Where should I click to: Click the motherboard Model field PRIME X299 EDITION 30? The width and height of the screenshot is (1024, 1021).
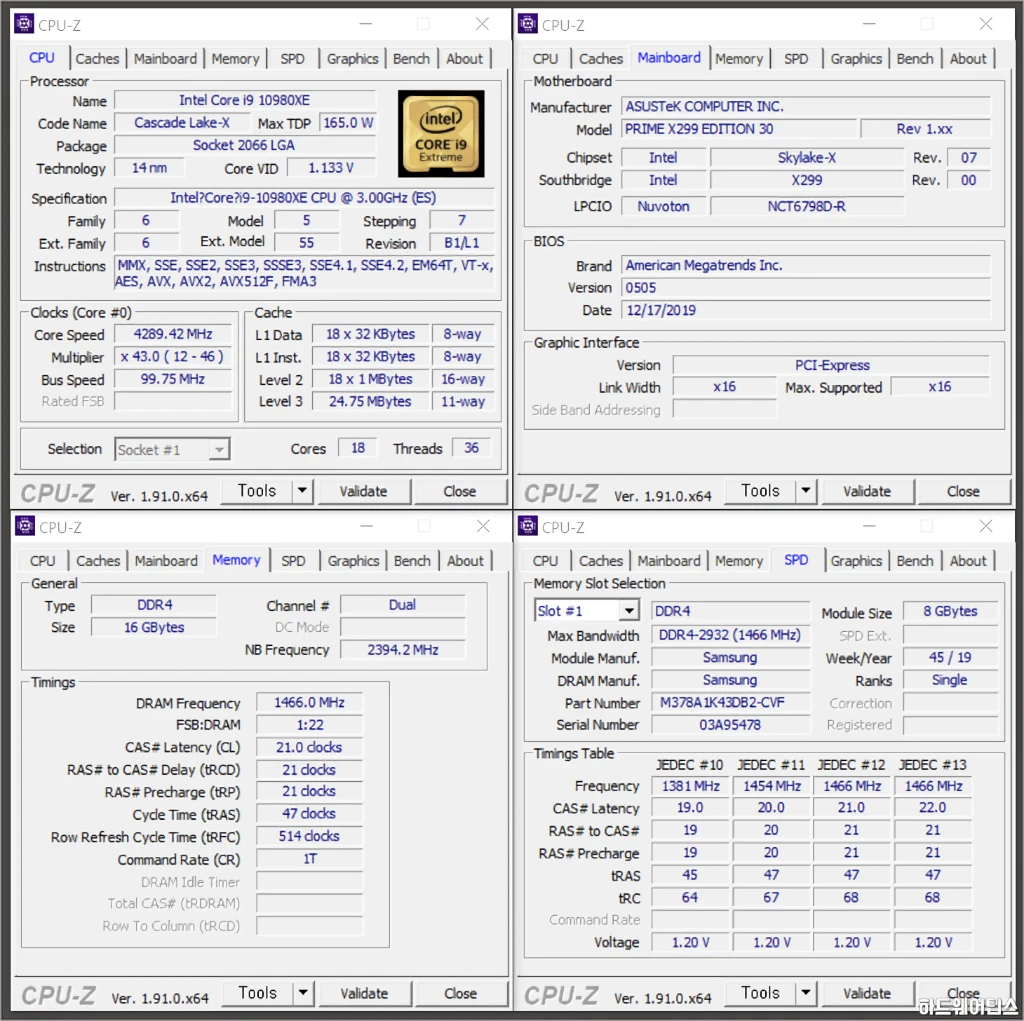click(x=739, y=129)
